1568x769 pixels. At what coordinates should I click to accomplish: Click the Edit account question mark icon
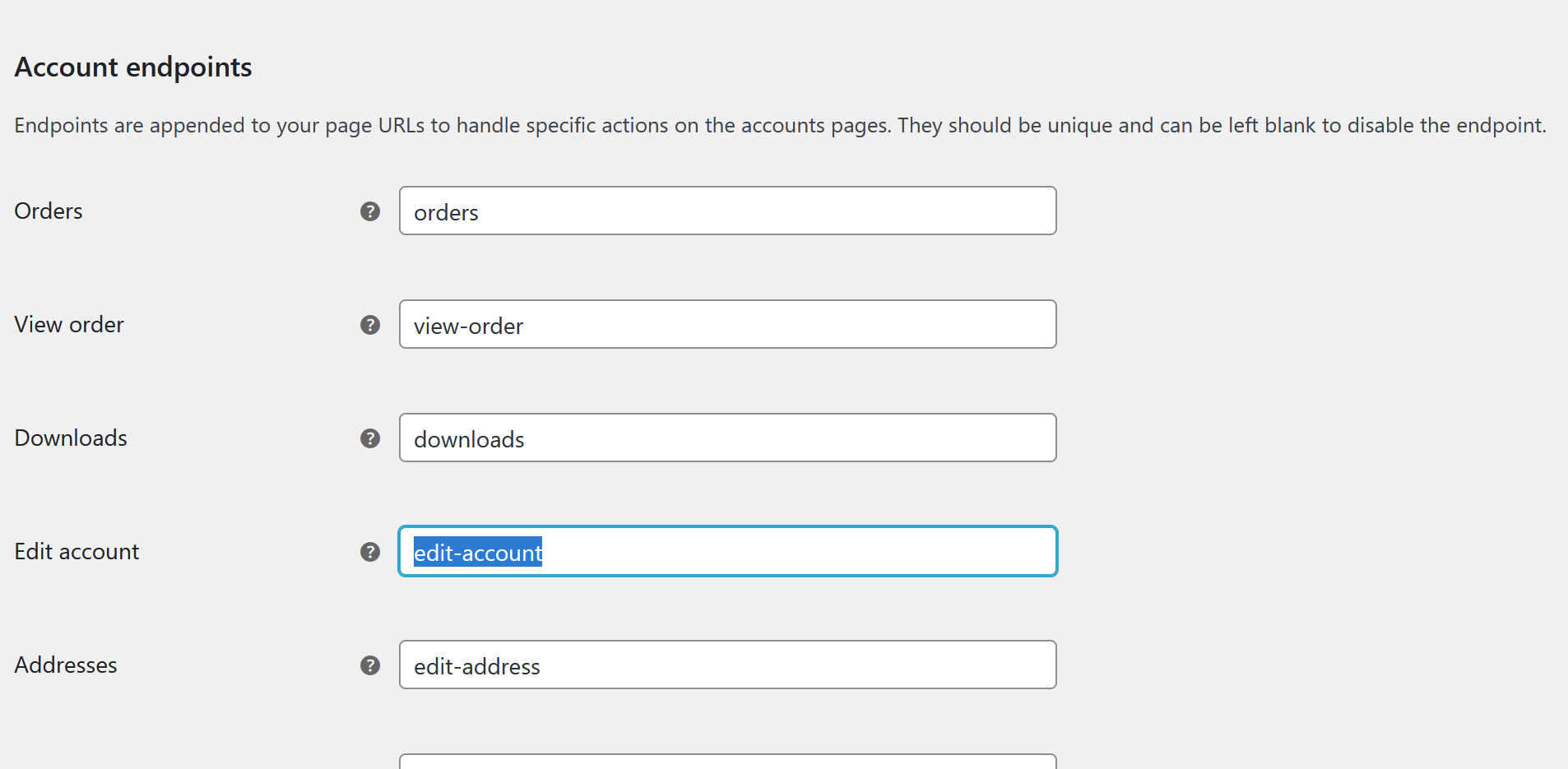click(x=370, y=552)
